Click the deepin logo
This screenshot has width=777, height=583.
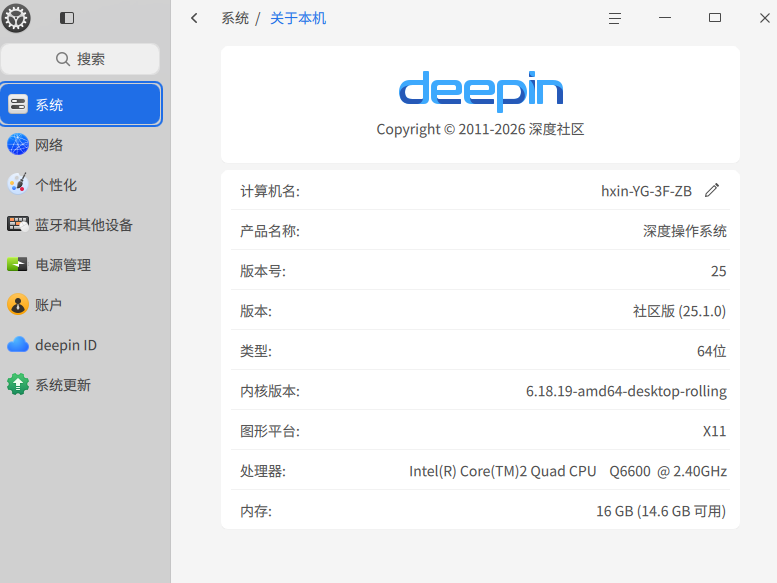pos(481,91)
